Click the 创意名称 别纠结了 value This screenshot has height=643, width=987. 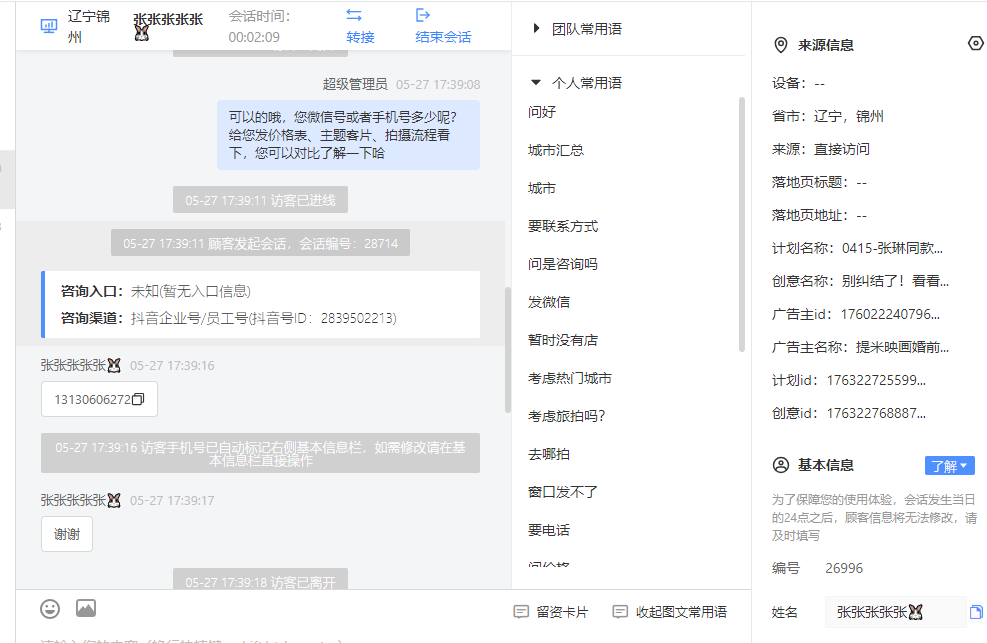tap(895, 281)
